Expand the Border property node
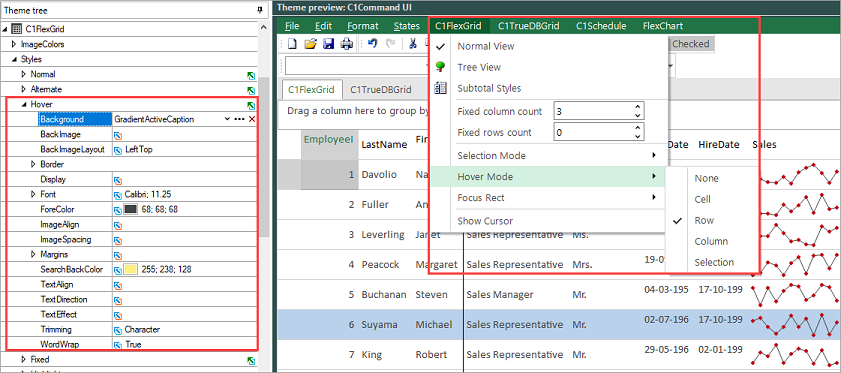The height and width of the screenshot is (373, 841). 33,164
